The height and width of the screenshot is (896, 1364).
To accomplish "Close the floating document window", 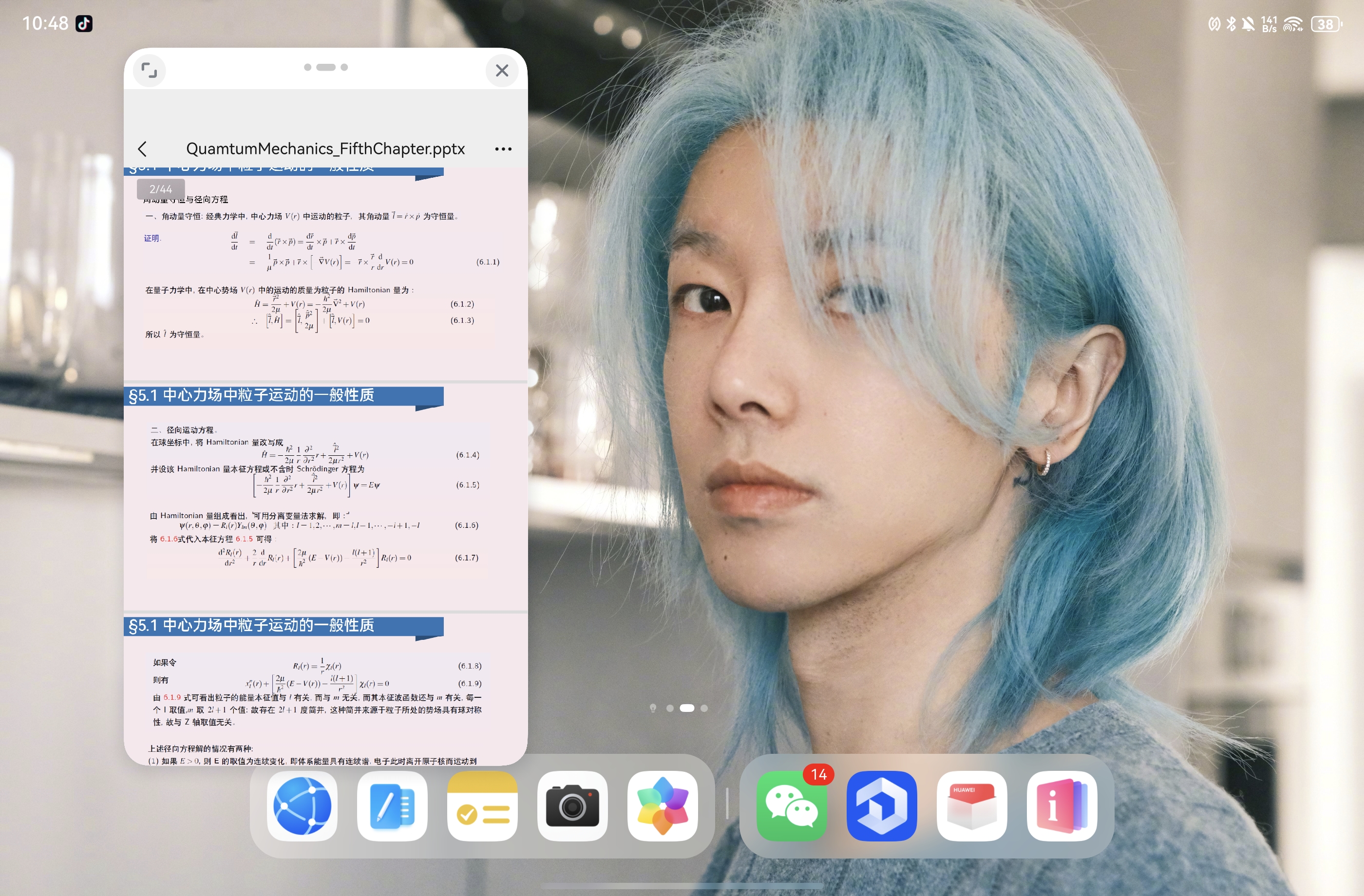I will 502,71.
